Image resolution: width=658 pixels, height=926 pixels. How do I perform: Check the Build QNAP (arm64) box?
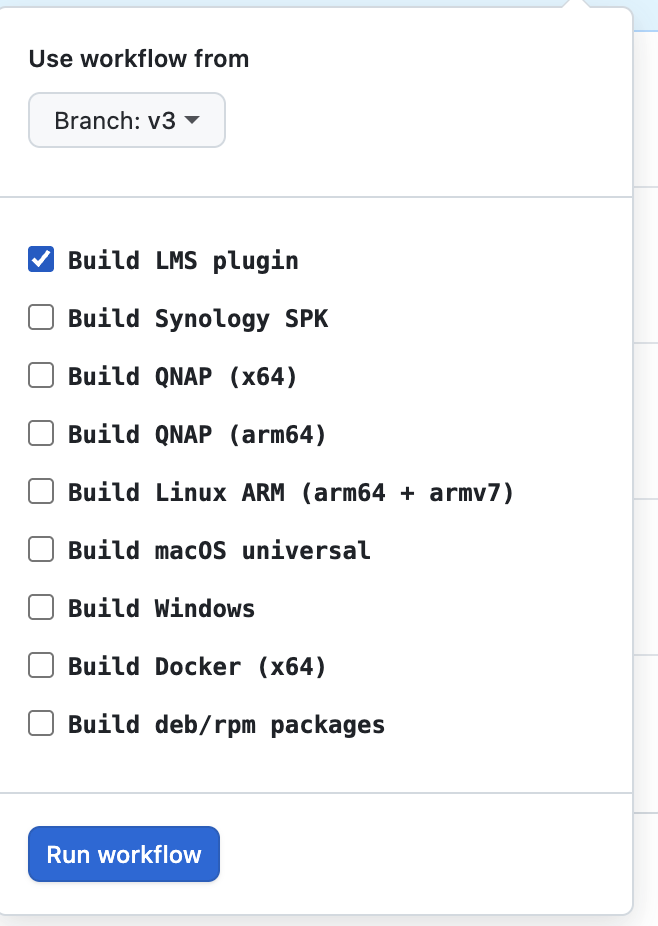tap(41, 434)
